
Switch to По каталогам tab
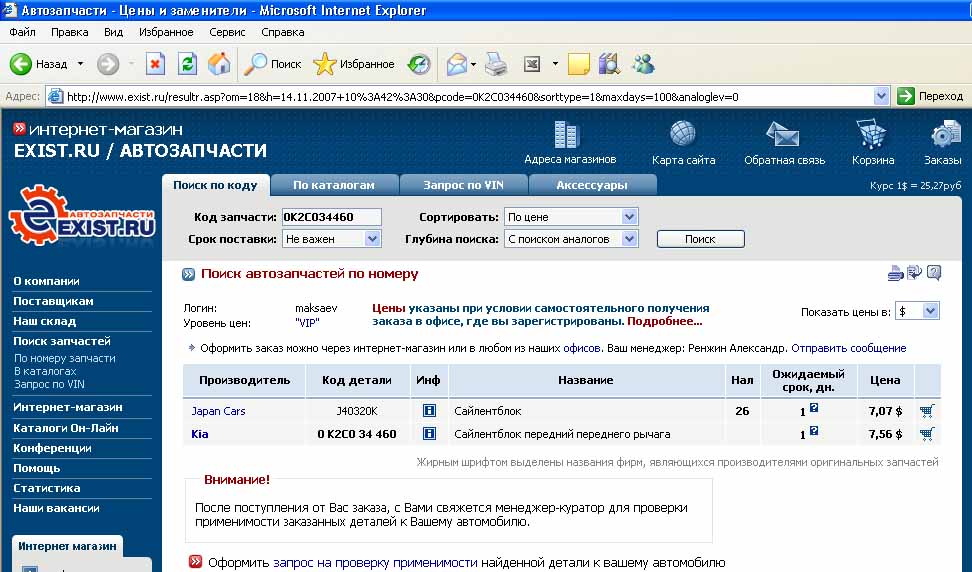pos(334,185)
